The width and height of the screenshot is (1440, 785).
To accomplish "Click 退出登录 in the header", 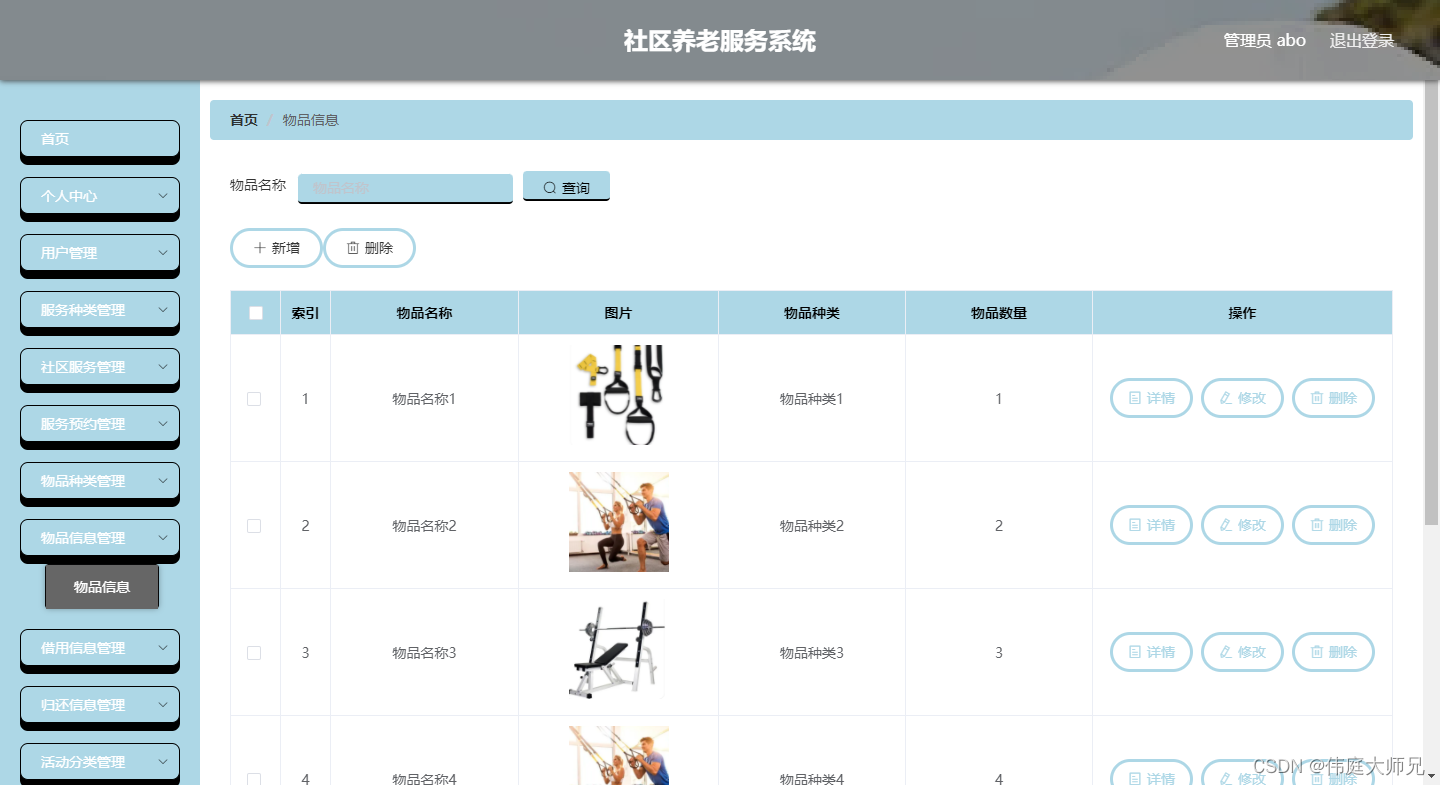I will click(x=1362, y=41).
